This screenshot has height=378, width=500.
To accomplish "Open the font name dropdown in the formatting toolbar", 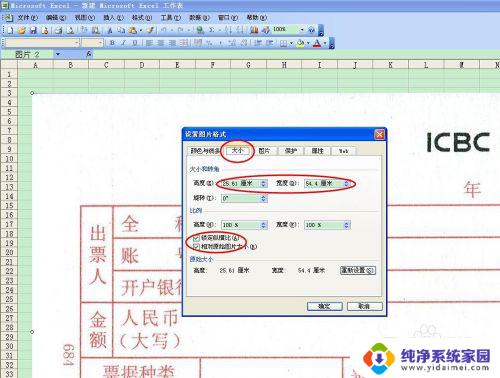I will pyautogui.click(x=77, y=43).
